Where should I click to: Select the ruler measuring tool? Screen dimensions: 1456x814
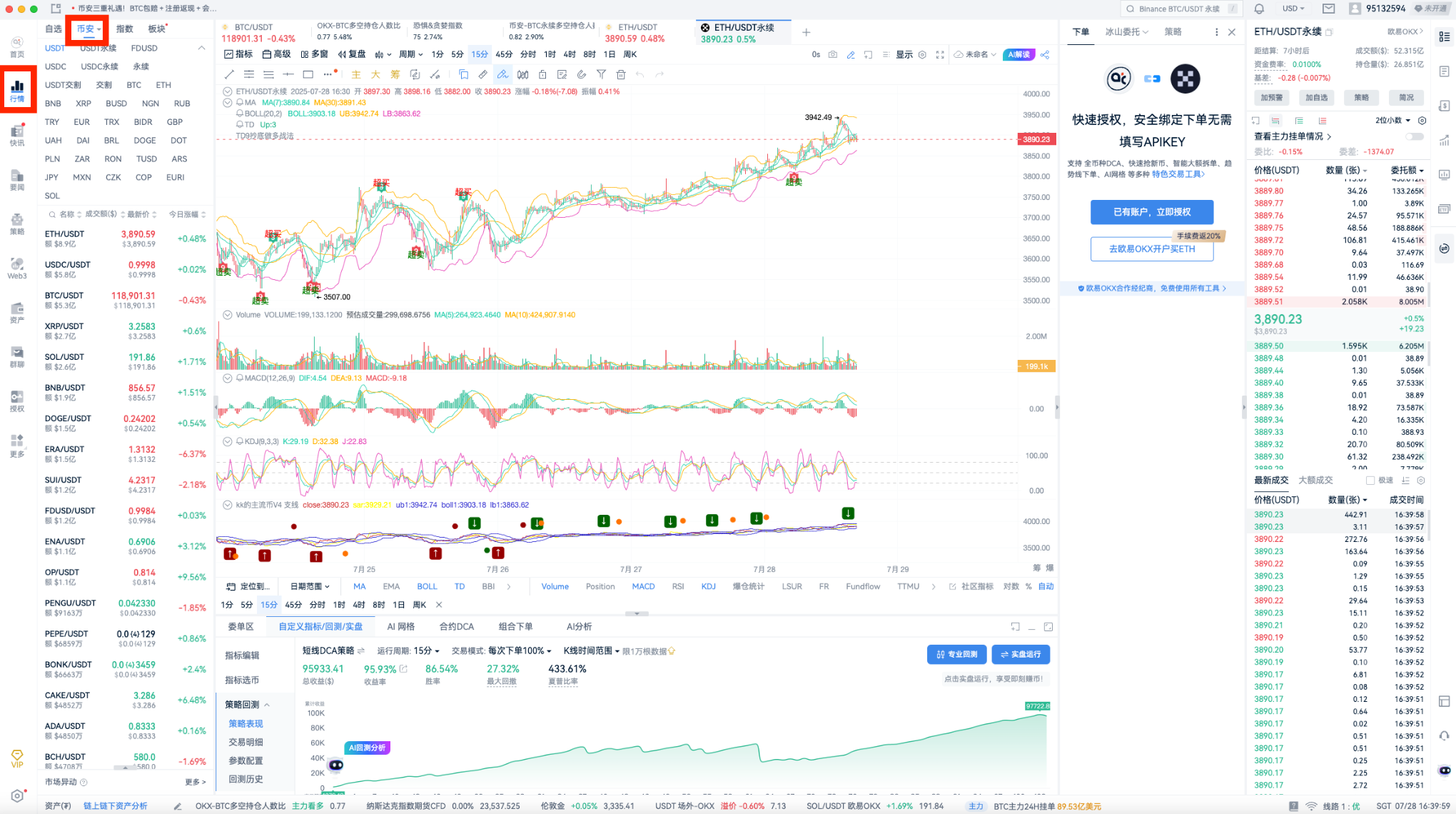[x=483, y=74]
